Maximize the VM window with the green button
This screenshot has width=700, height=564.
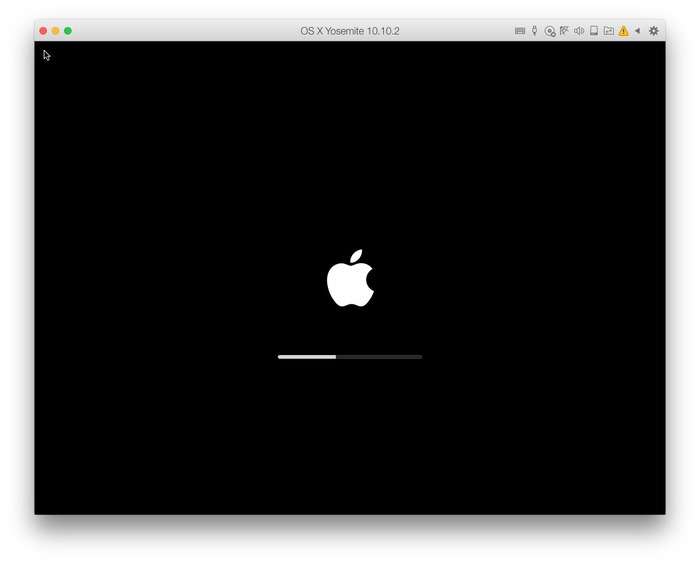click(68, 31)
